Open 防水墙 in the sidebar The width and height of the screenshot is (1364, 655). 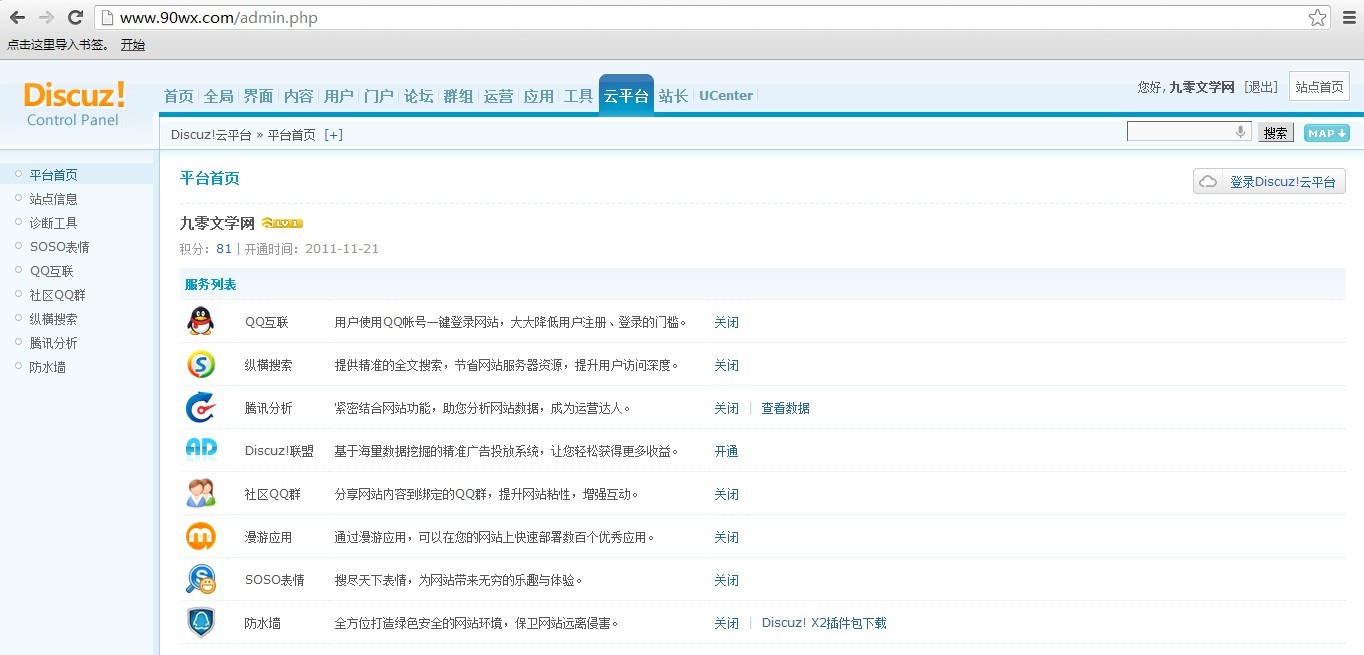click(x=47, y=367)
